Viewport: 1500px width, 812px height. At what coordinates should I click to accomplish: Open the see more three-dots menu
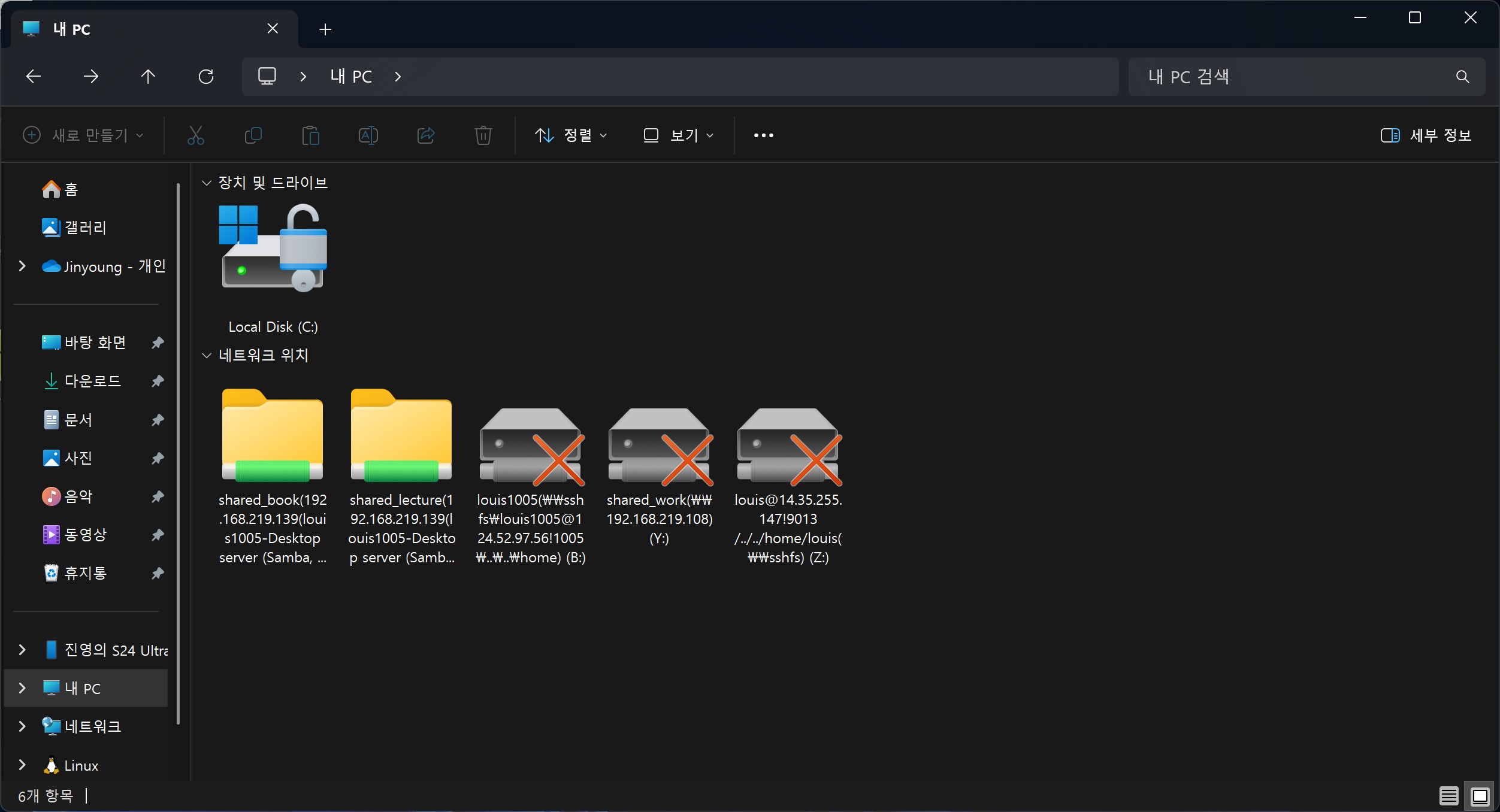pos(763,135)
